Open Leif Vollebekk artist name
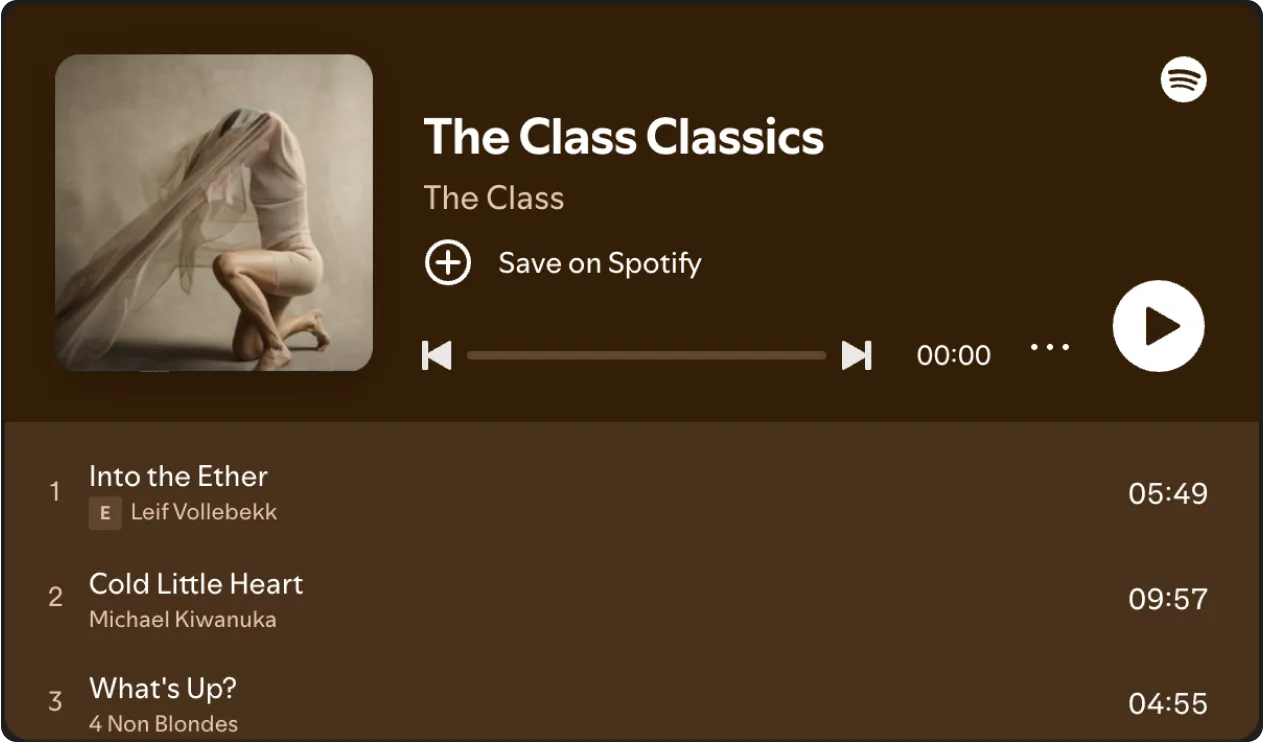This screenshot has height=742, width=1263. click(204, 513)
